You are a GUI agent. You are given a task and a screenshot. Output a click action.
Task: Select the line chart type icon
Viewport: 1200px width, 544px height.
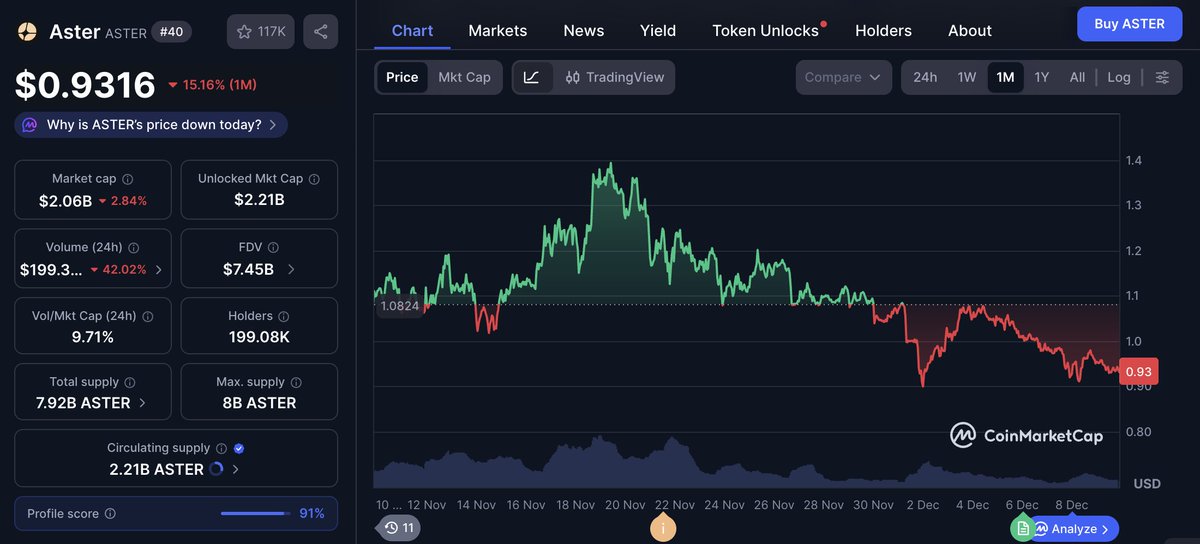click(x=531, y=77)
